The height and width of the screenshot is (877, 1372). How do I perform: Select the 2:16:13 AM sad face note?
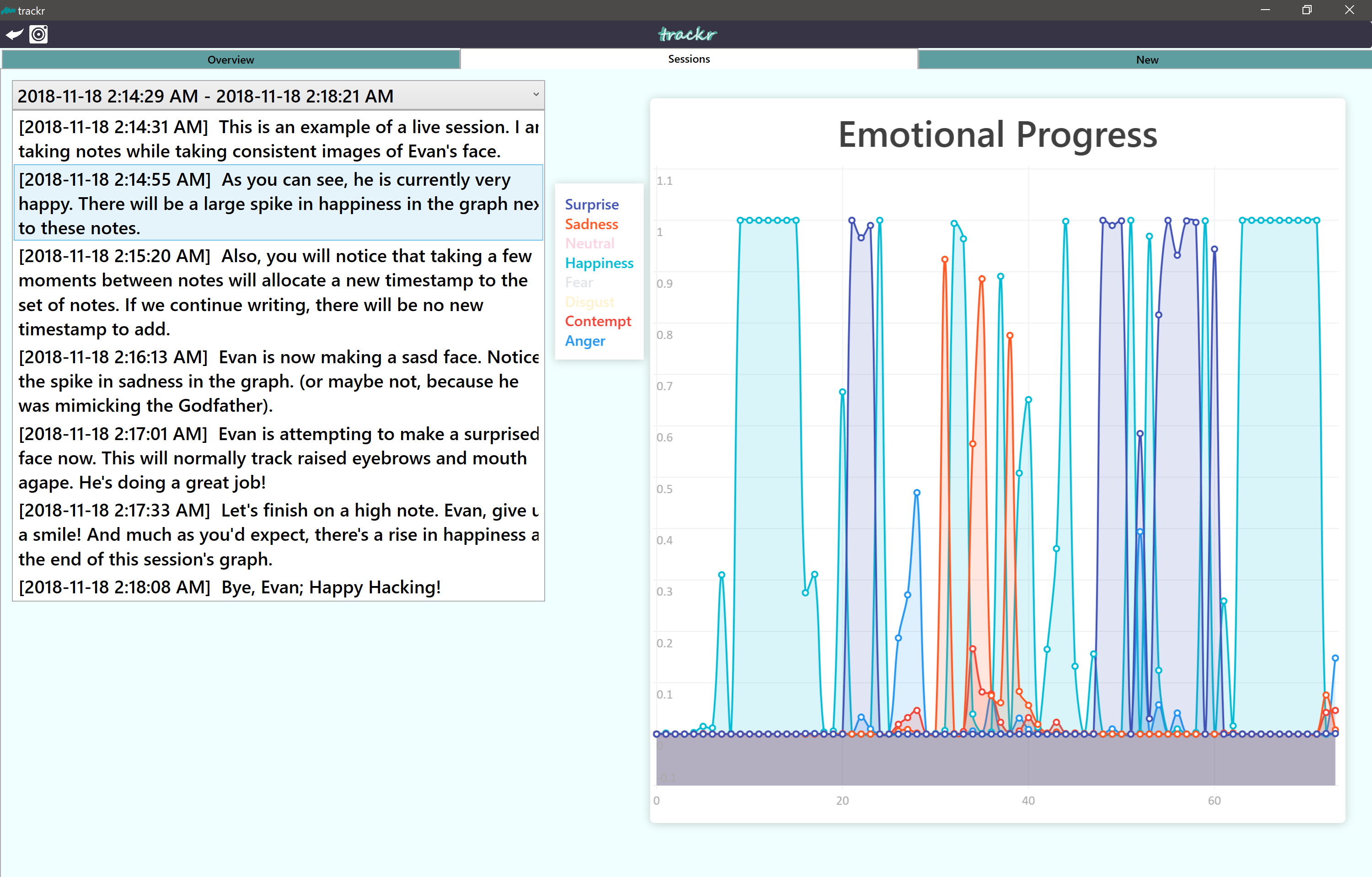(x=278, y=381)
